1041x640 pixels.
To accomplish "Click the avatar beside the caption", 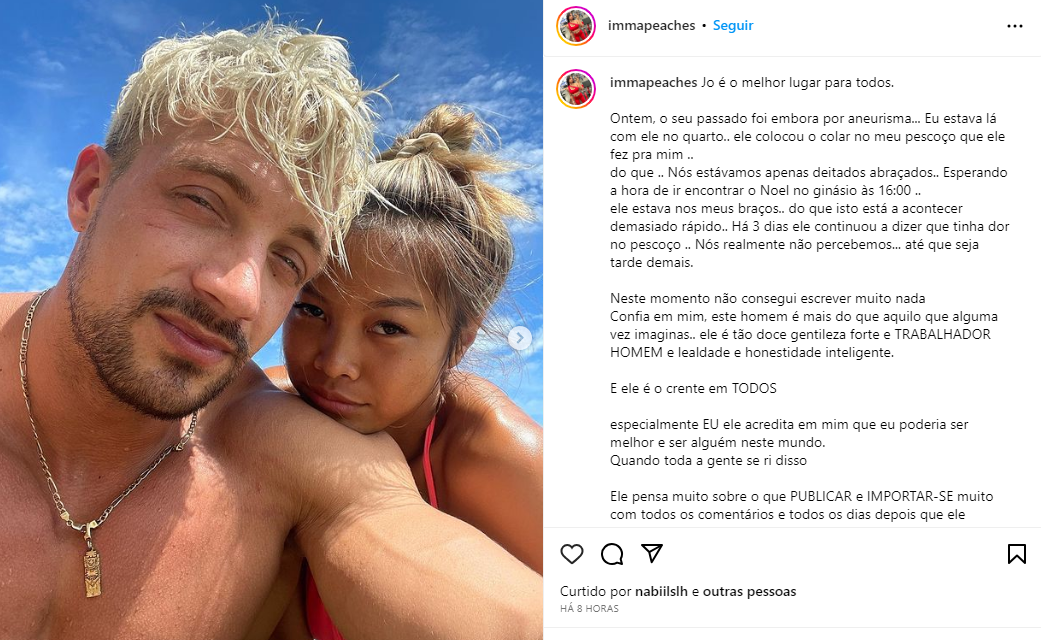I will (x=576, y=89).
